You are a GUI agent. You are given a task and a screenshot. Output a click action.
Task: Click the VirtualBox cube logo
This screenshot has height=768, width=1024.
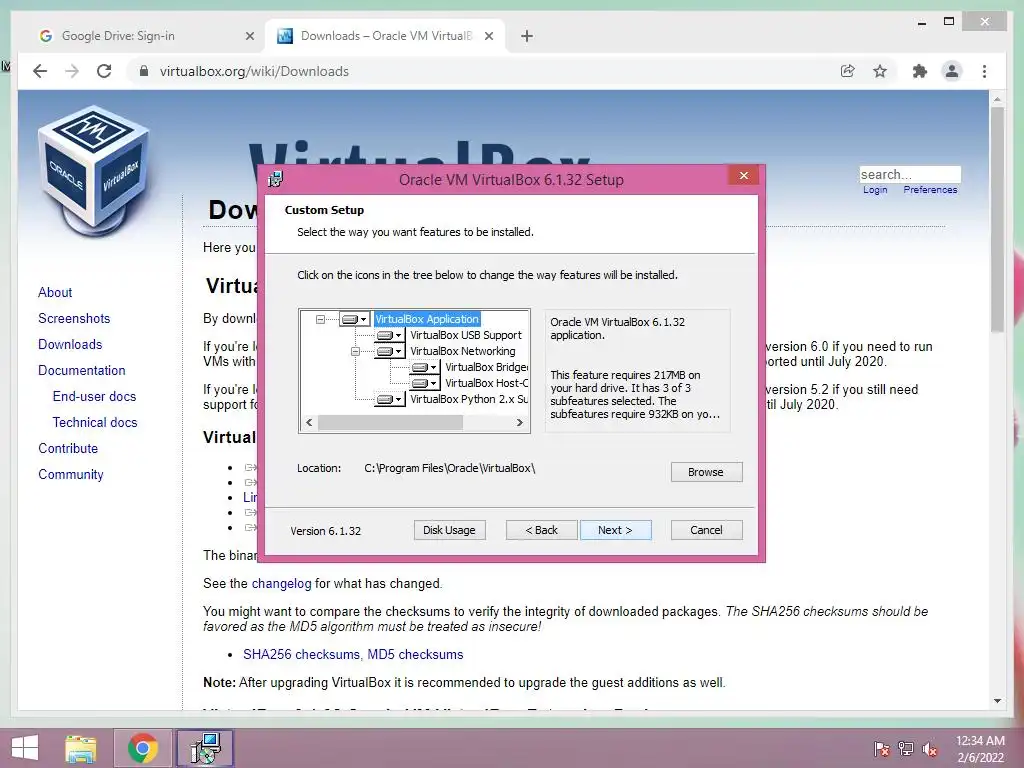click(x=93, y=171)
